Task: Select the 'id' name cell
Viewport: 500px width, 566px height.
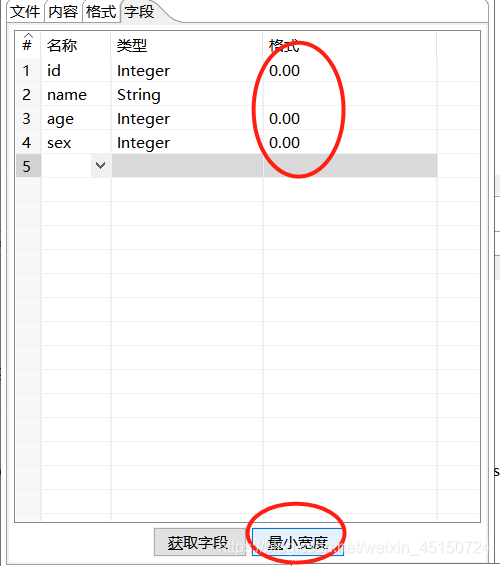Action: (x=75, y=70)
